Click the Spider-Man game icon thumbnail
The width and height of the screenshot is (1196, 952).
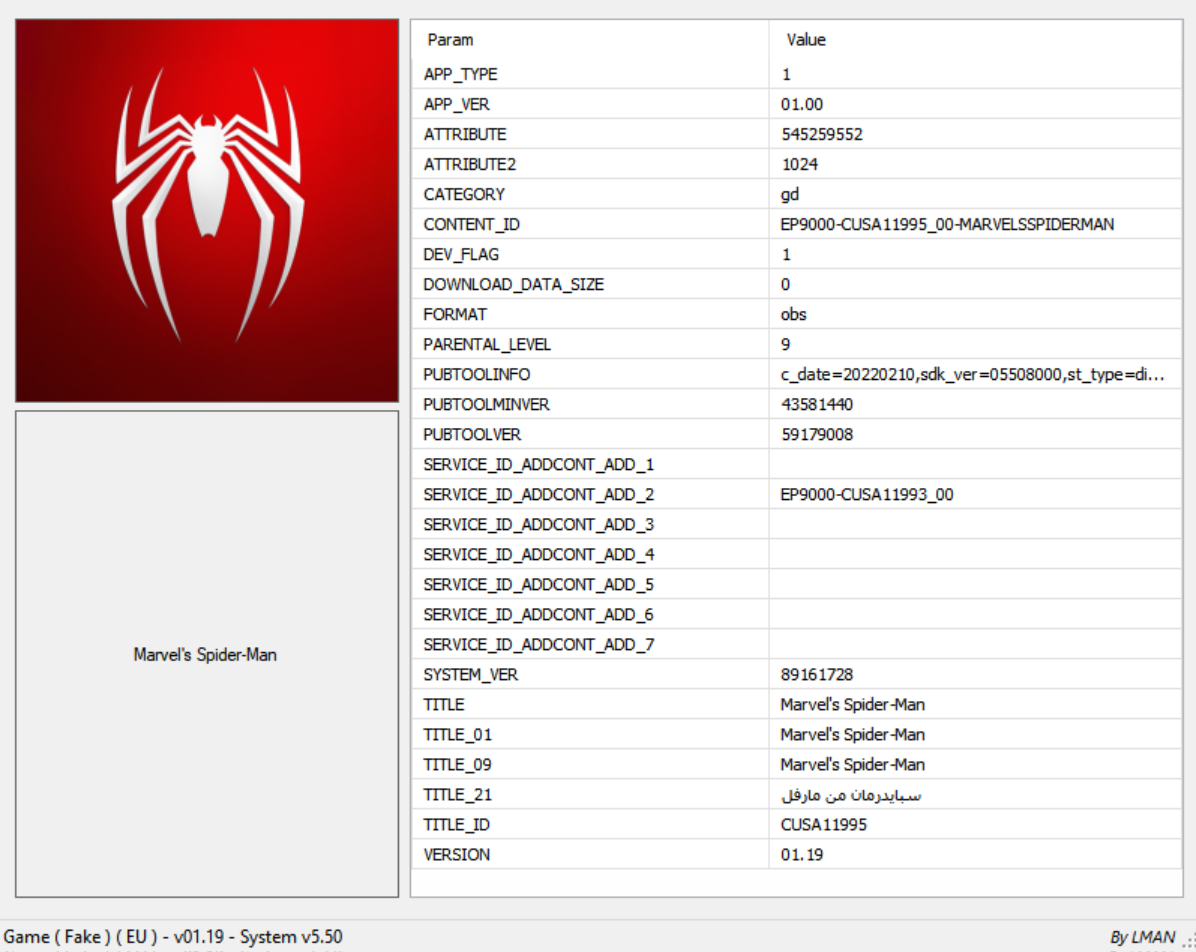point(207,211)
